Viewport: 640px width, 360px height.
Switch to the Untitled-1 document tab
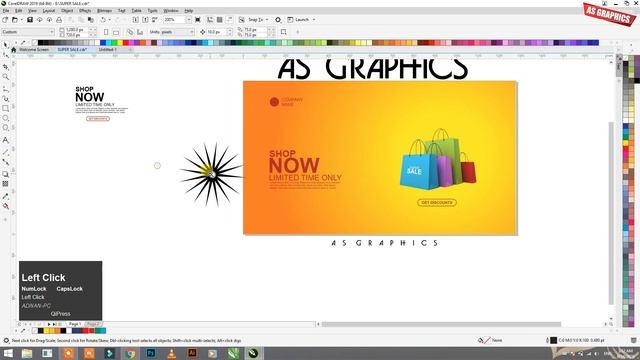(108, 49)
